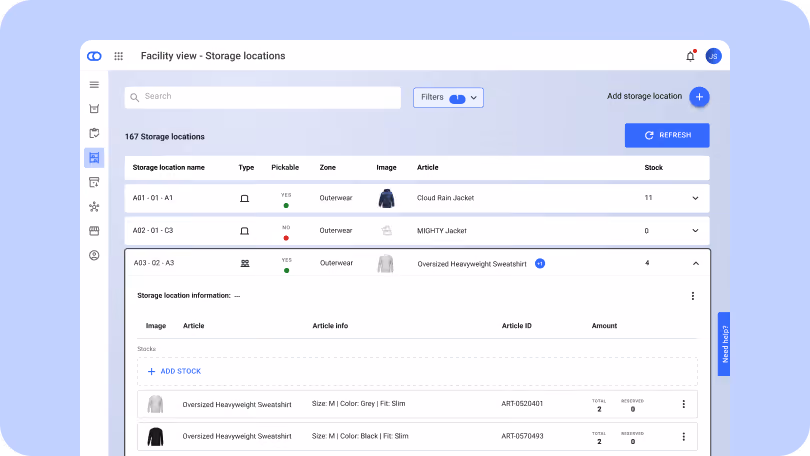Click the Pickable column header
The image size is (810, 456).
click(285, 167)
